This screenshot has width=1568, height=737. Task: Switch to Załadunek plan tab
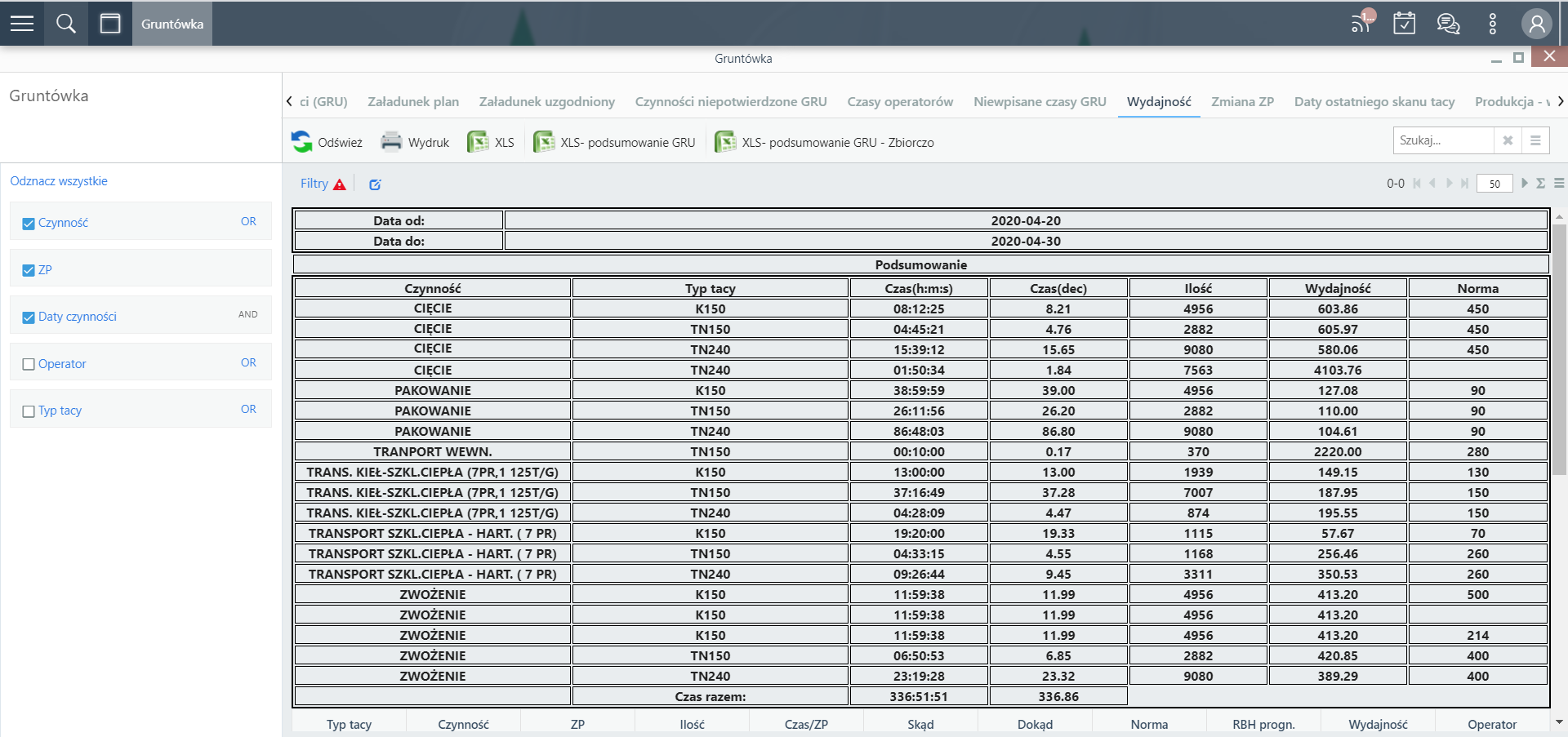point(413,101)
